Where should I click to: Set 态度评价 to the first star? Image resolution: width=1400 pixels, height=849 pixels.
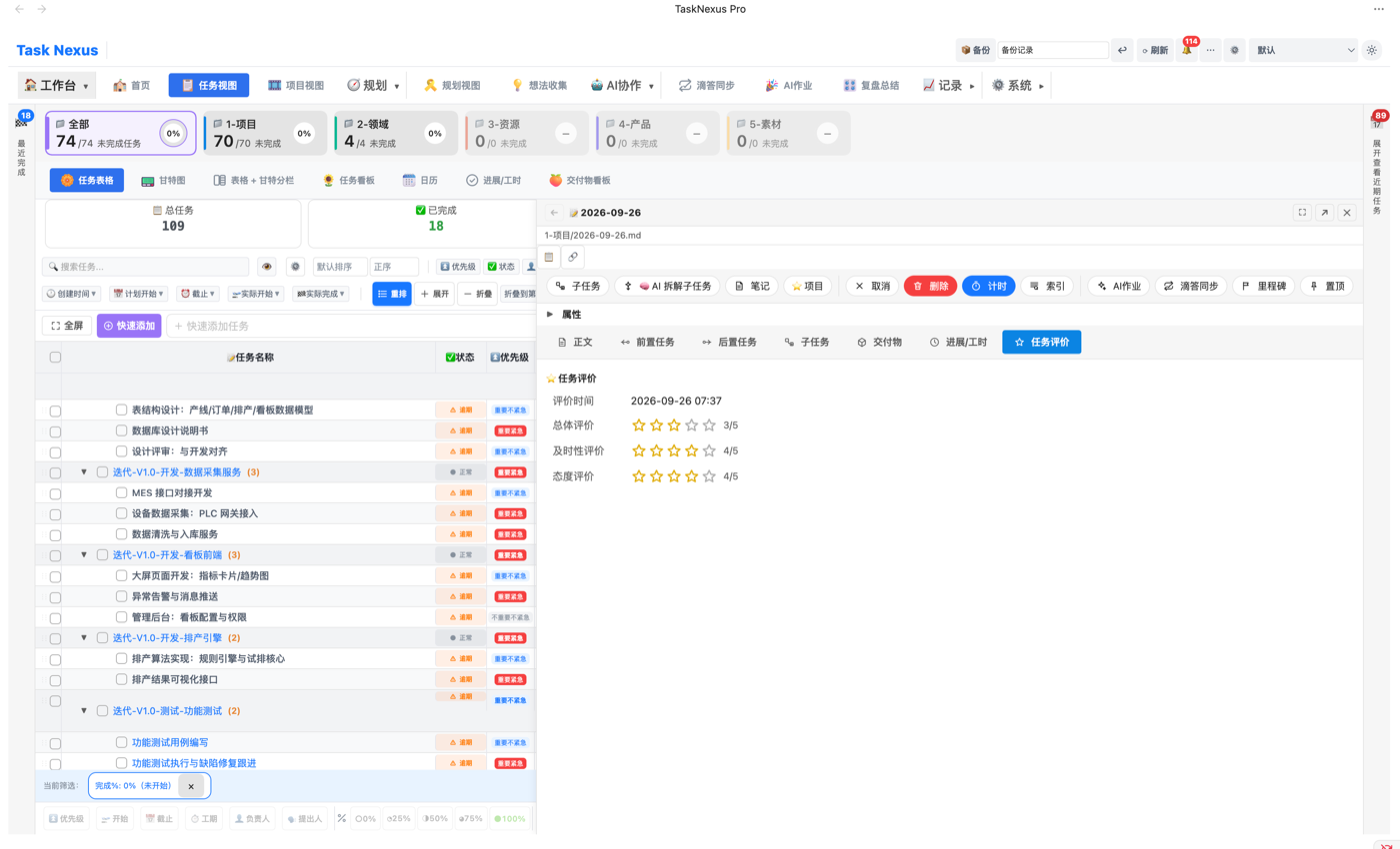[x=639, y=476]
